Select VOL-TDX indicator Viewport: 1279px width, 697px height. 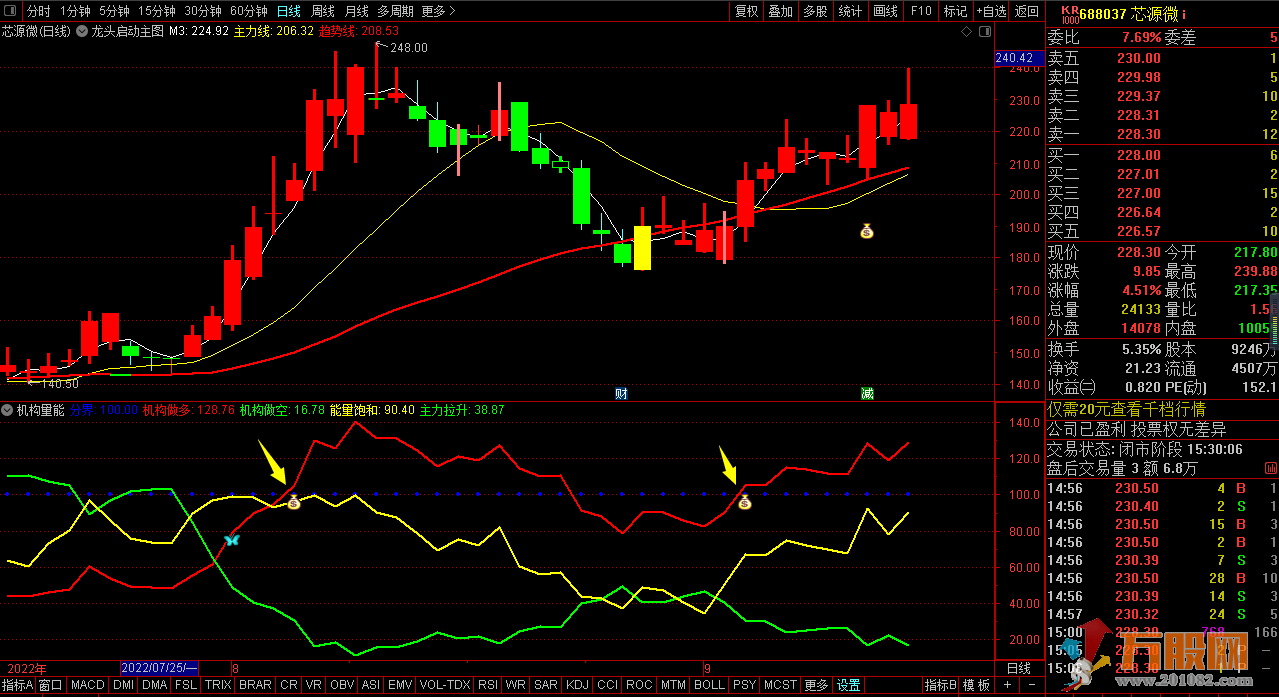pos(445,685)
